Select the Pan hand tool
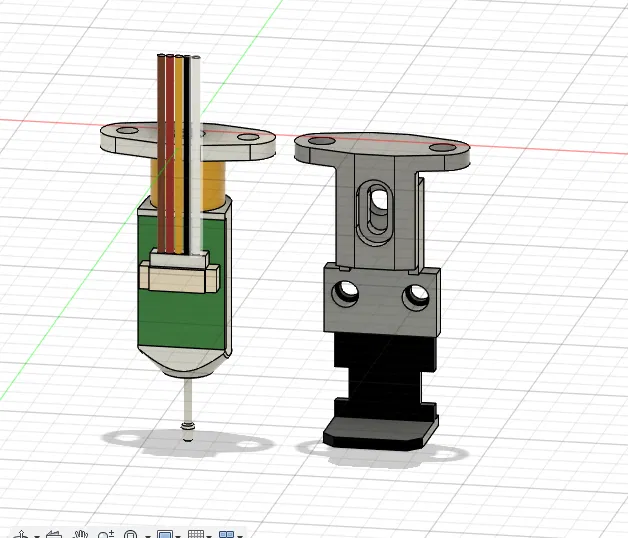 click(81, 534)
